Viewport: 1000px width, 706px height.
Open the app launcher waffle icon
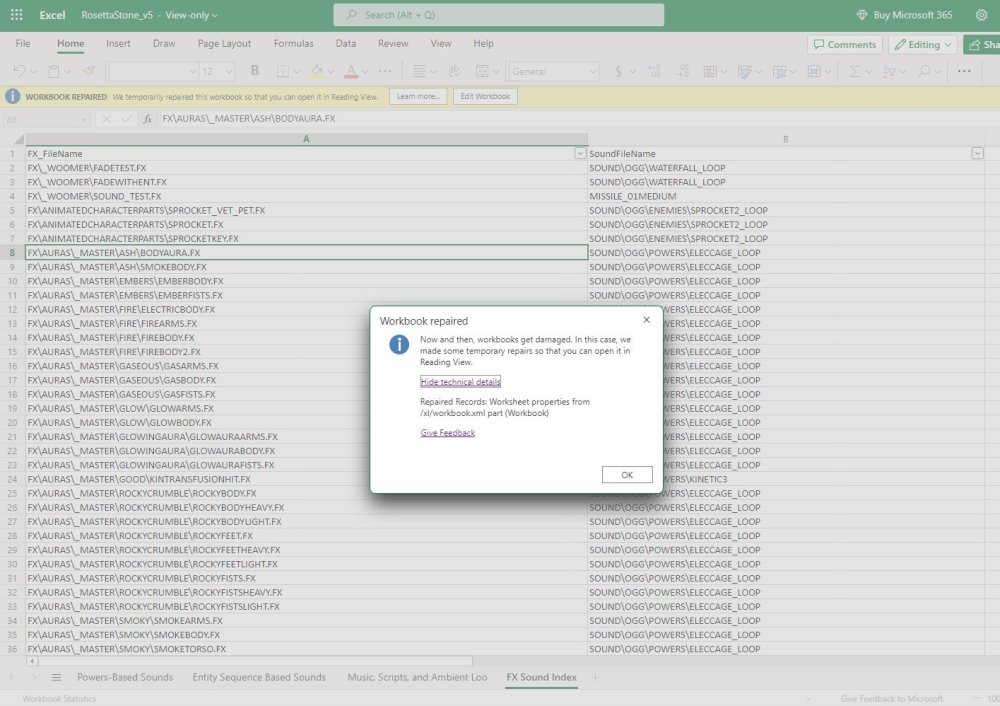click(16, 15)
